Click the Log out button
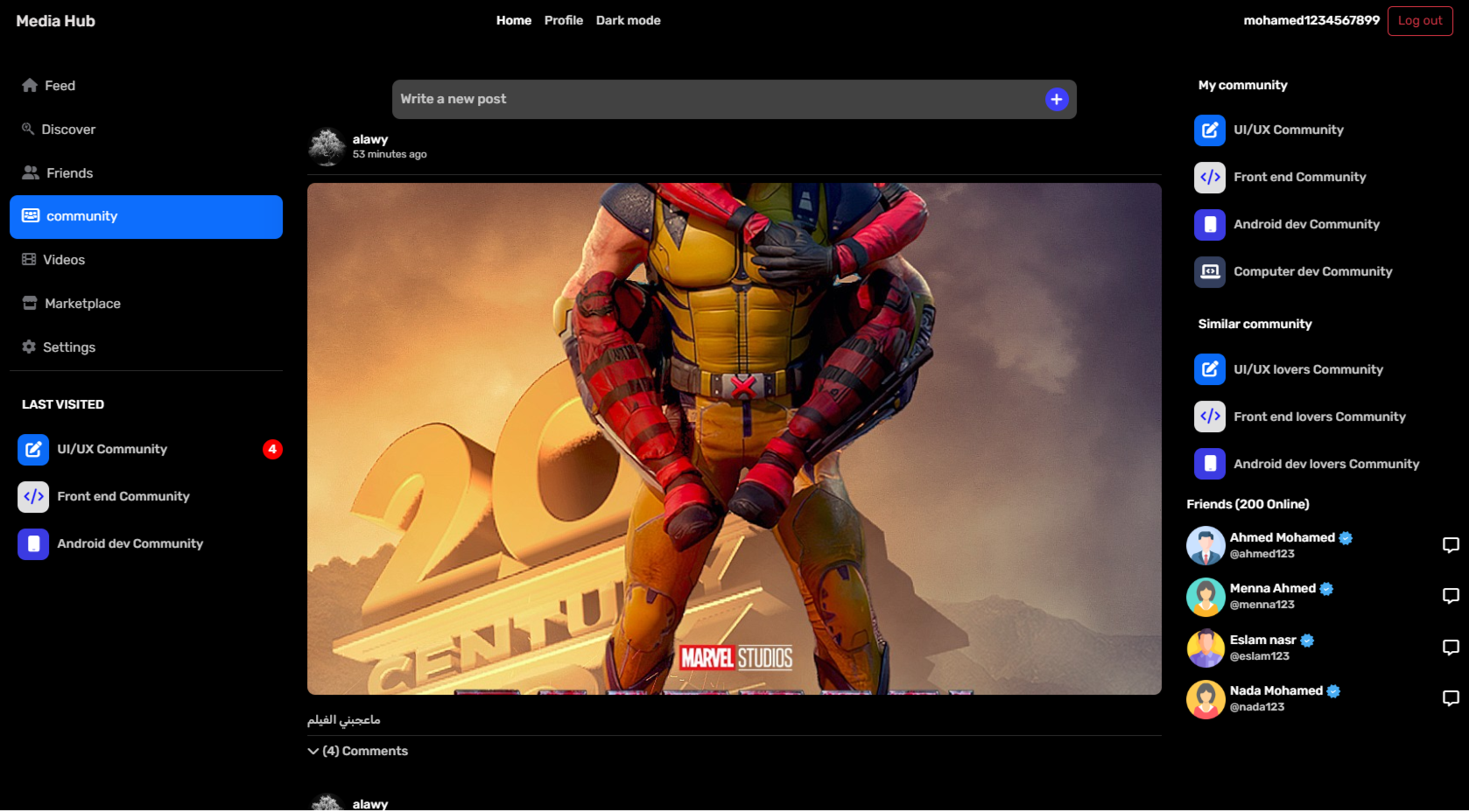This screenshot has width=1469, height=812. point(1419,21)
